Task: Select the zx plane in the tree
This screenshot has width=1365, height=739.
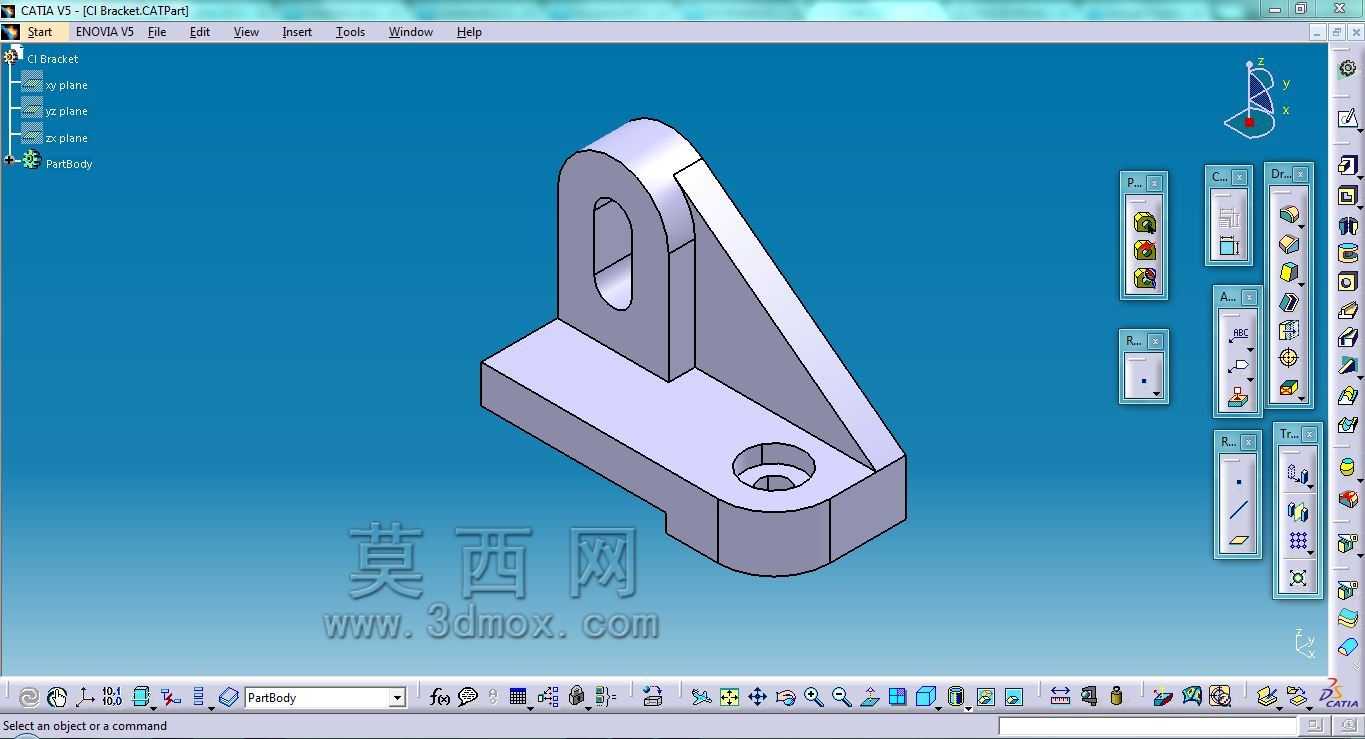Action: click(66, 138)
